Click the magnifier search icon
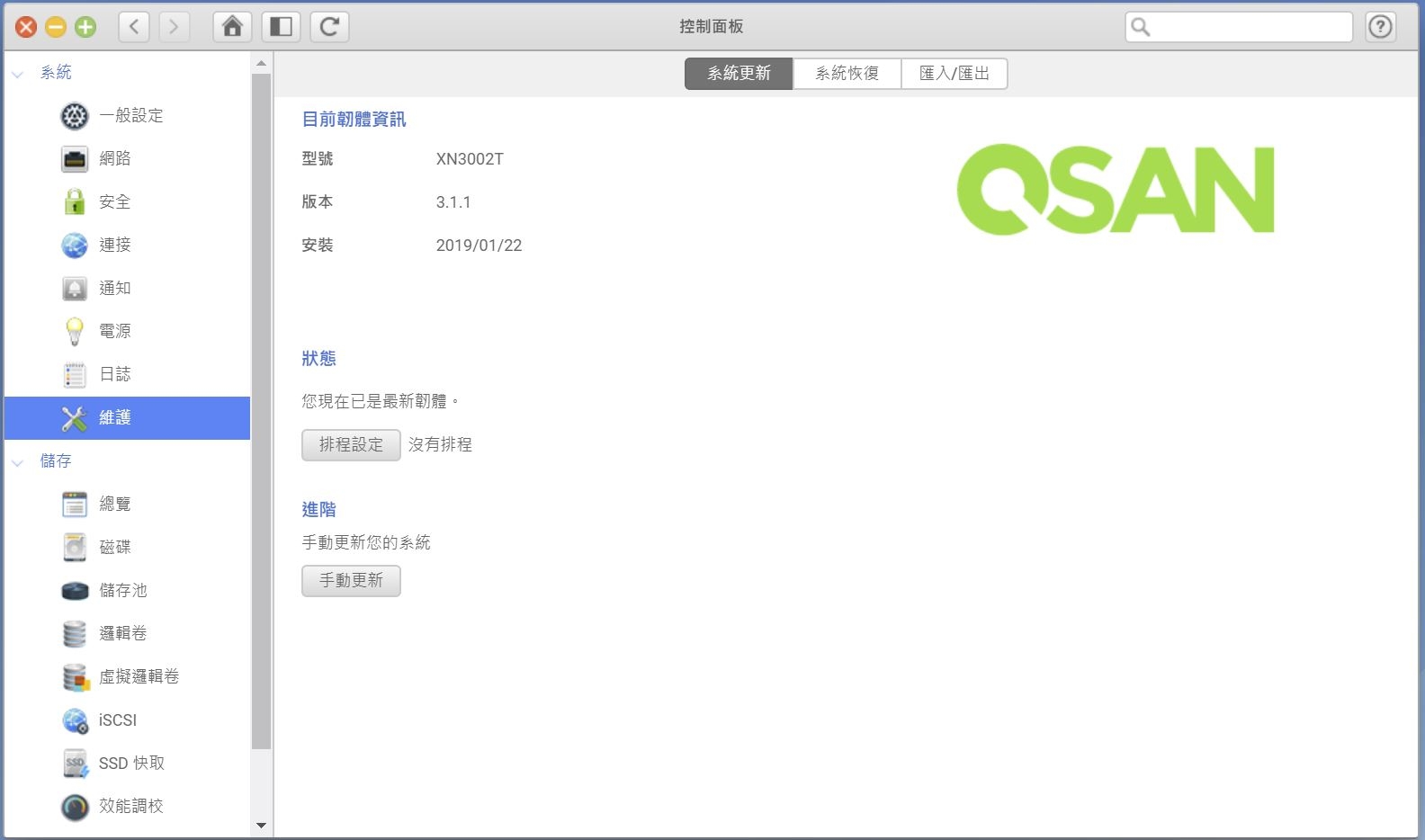The height and width of the screenshot is (840, 1425). coord(1141,27)
